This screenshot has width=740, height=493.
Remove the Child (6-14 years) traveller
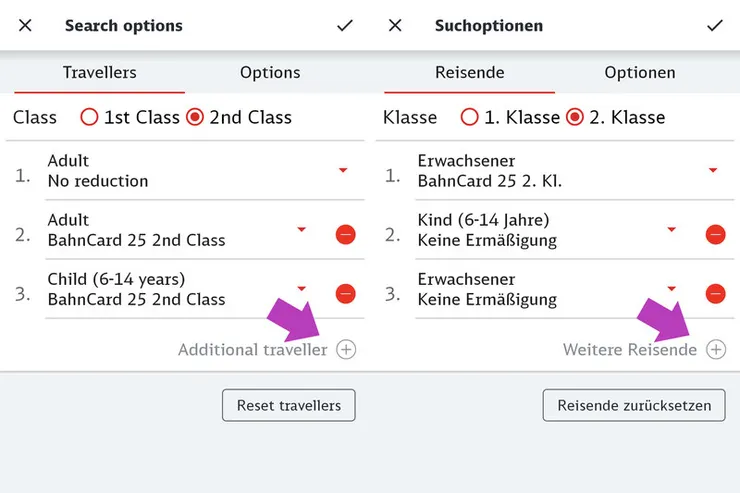pyautogui.click(x=345, y=293)
